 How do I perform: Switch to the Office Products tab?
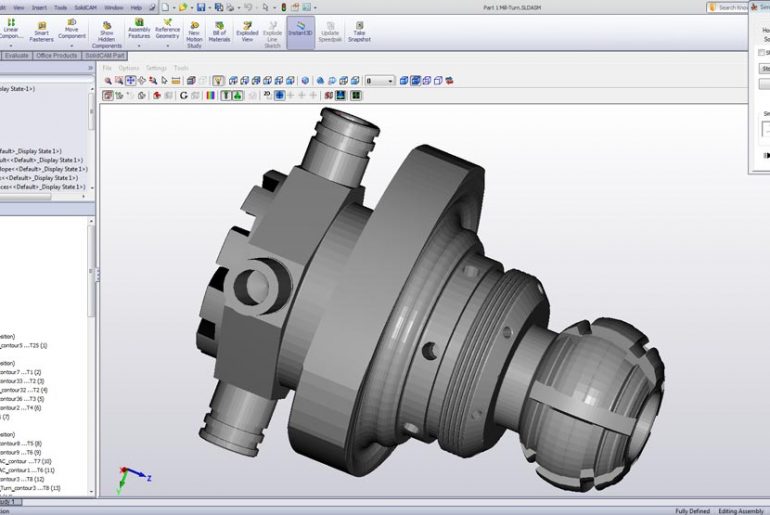click(58, 56)
